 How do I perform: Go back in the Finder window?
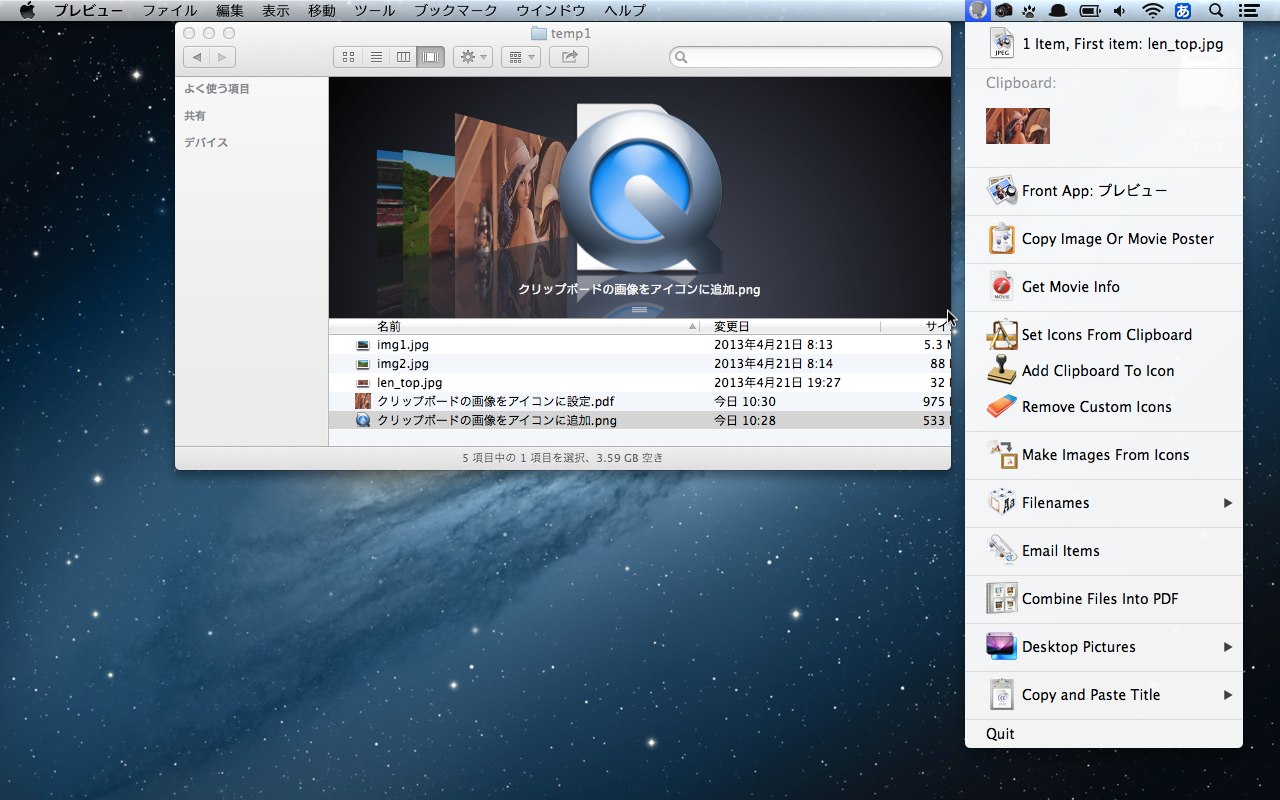197,57
